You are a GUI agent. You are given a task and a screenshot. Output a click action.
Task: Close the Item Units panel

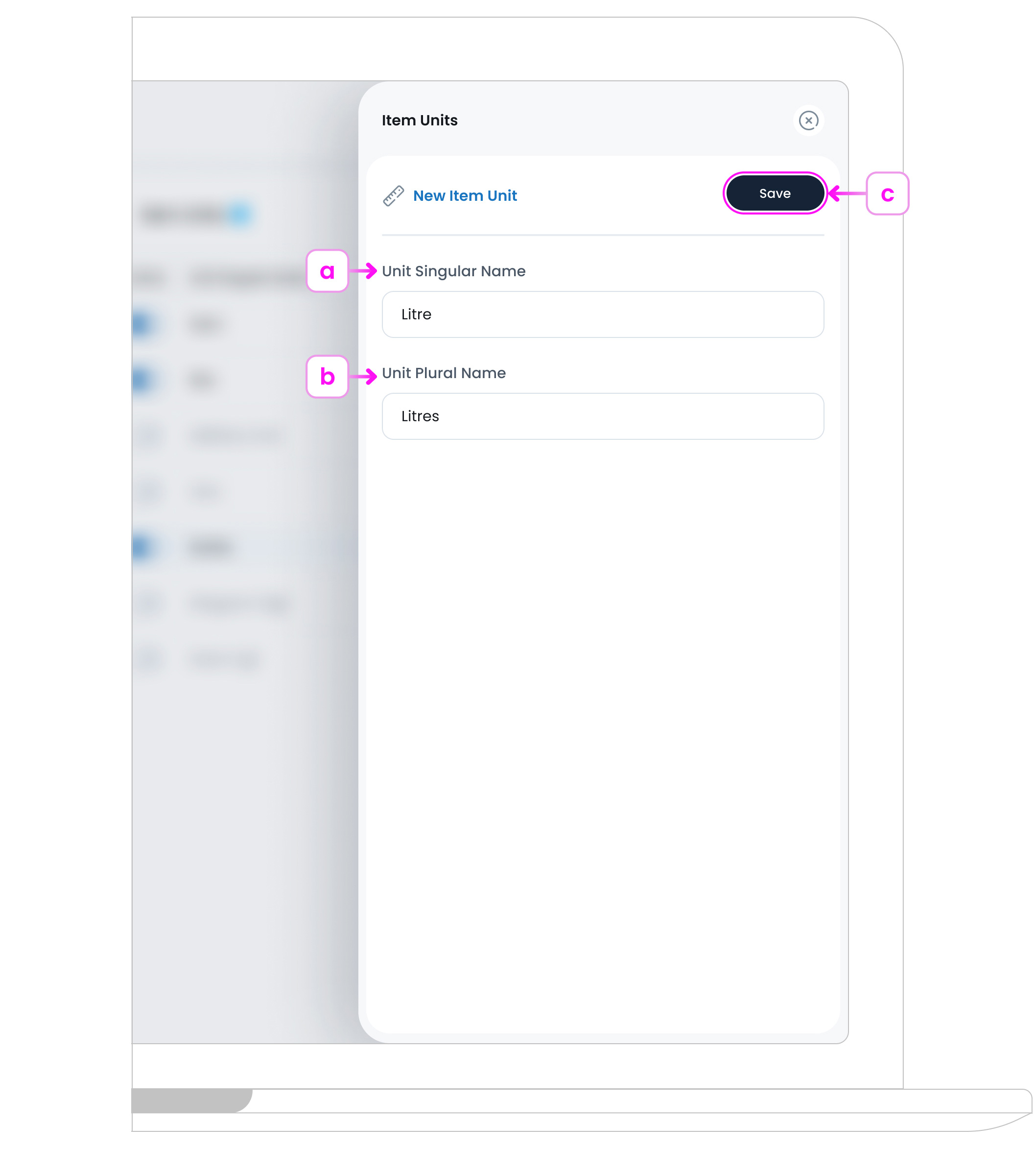(x=808, y=120)
